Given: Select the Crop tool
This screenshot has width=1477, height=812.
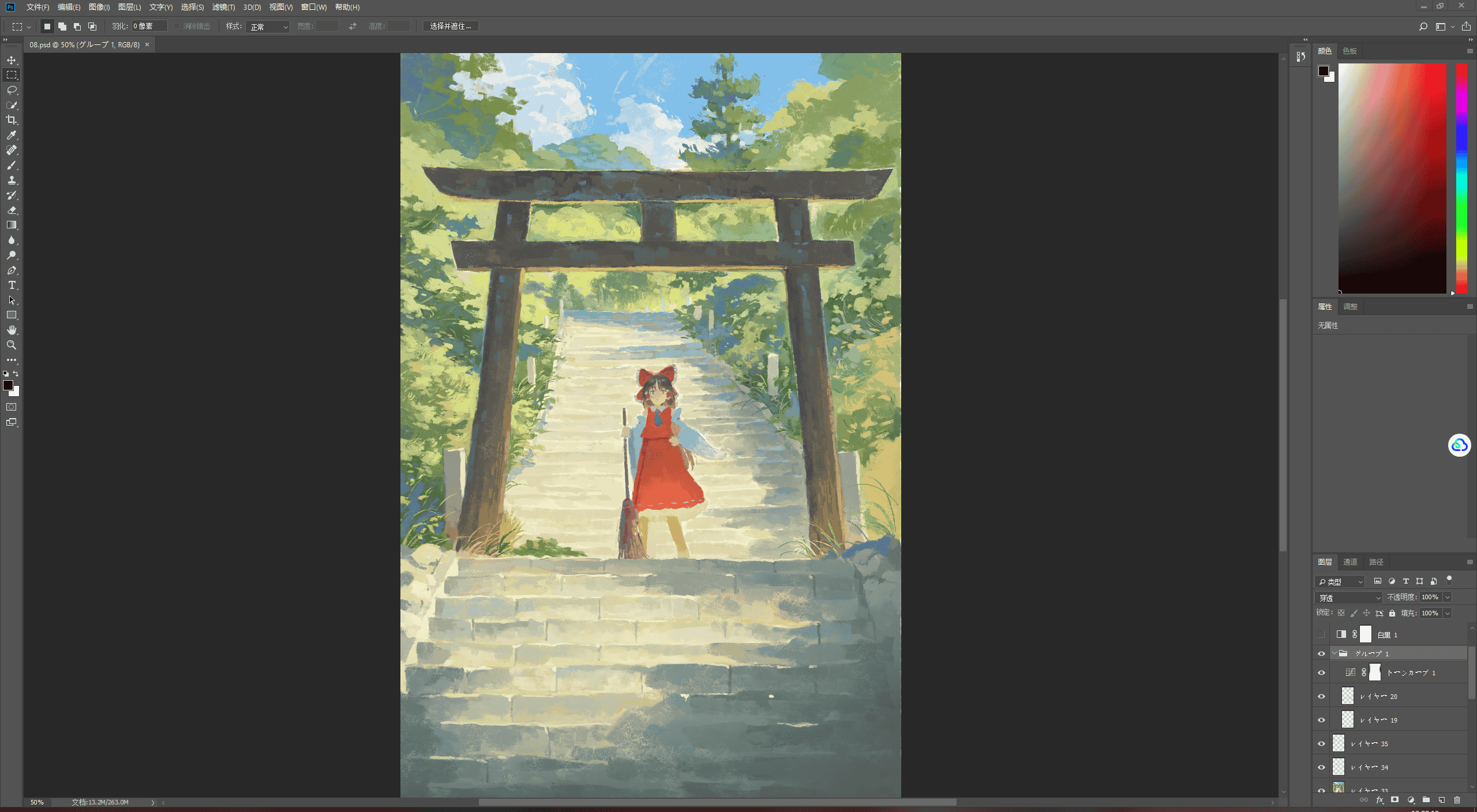Looking at the screenshot, I should (x=12, y=120).
